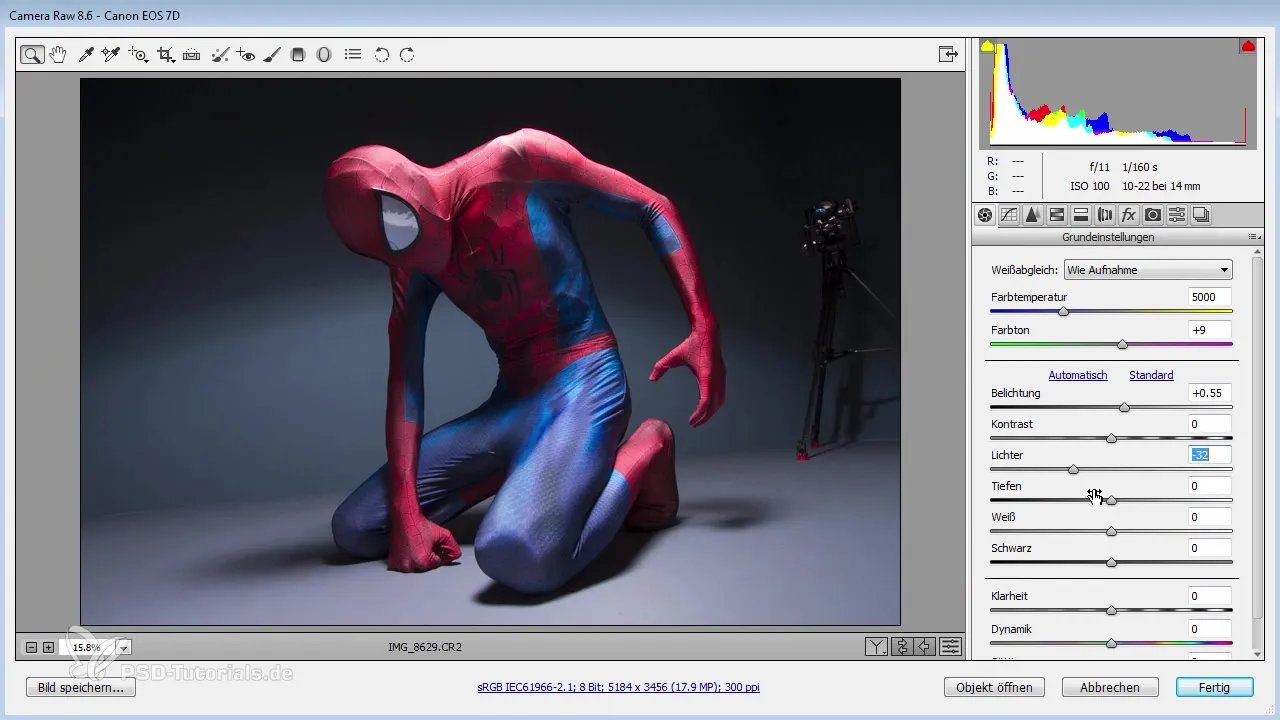Rotate image clockwise
The width and height of the screenshot is (1280, 720).
click(407, 55)
